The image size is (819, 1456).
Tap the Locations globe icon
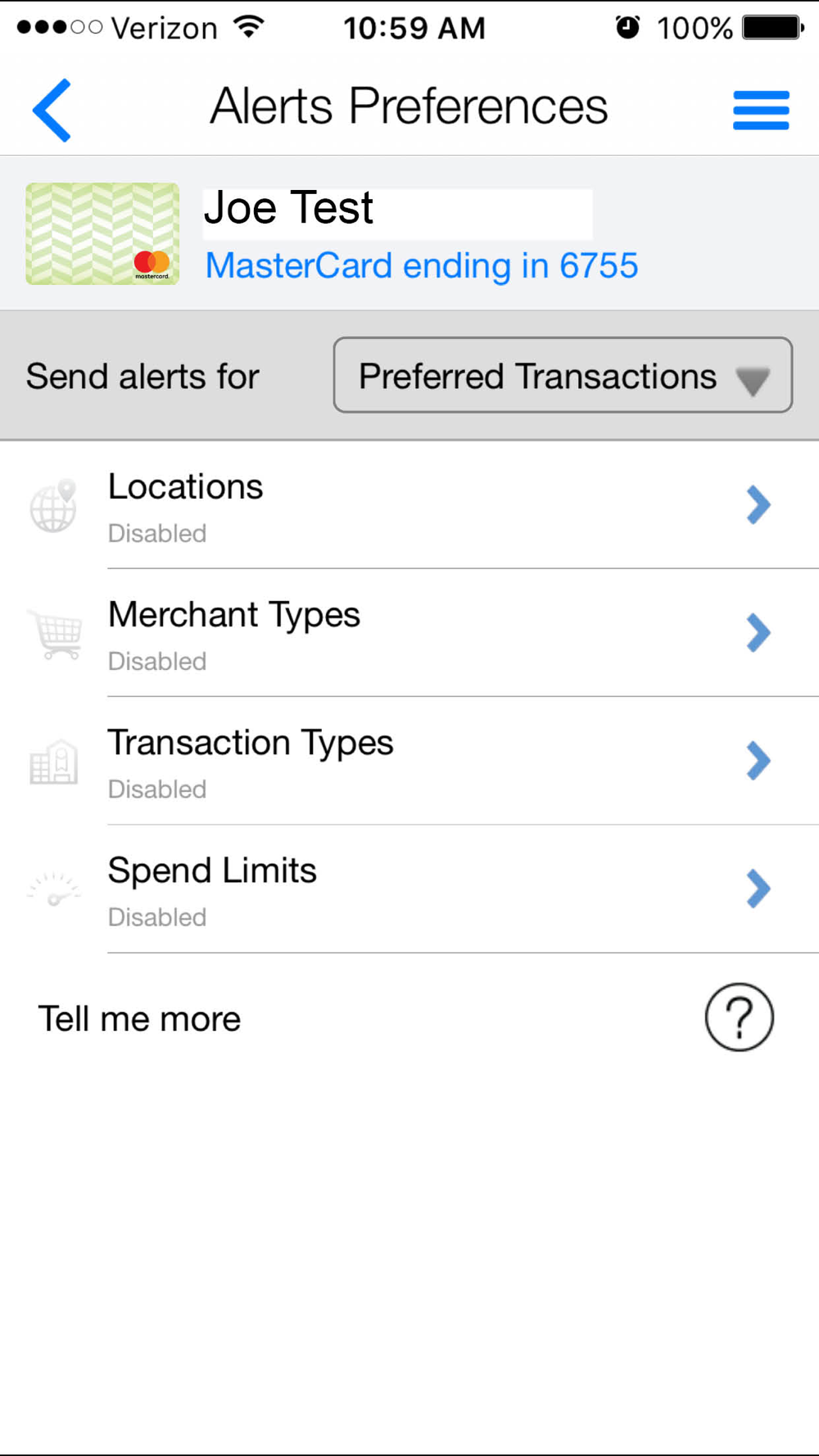[x=53, y=507]
